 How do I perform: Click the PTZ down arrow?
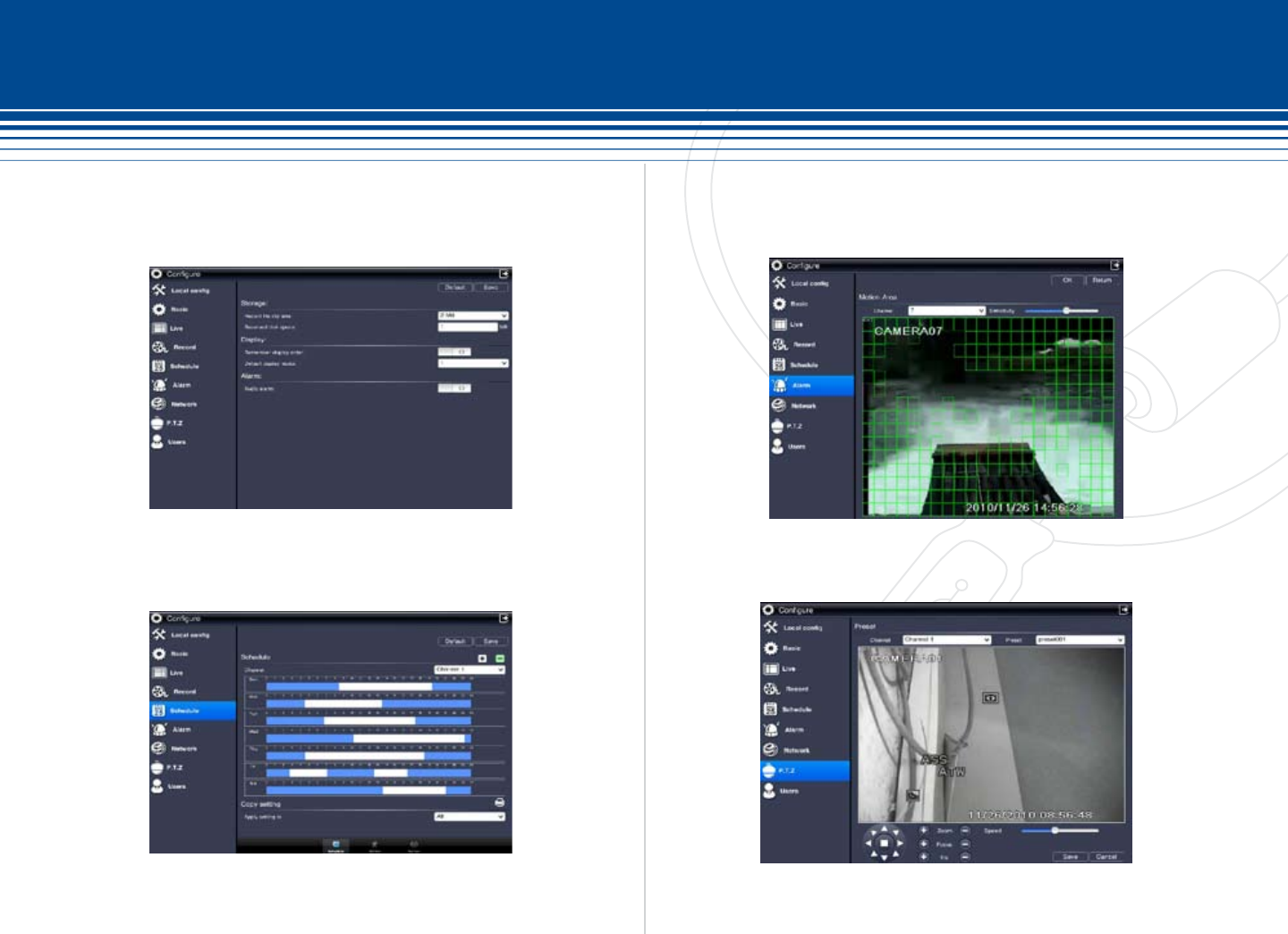click(885, 856)
